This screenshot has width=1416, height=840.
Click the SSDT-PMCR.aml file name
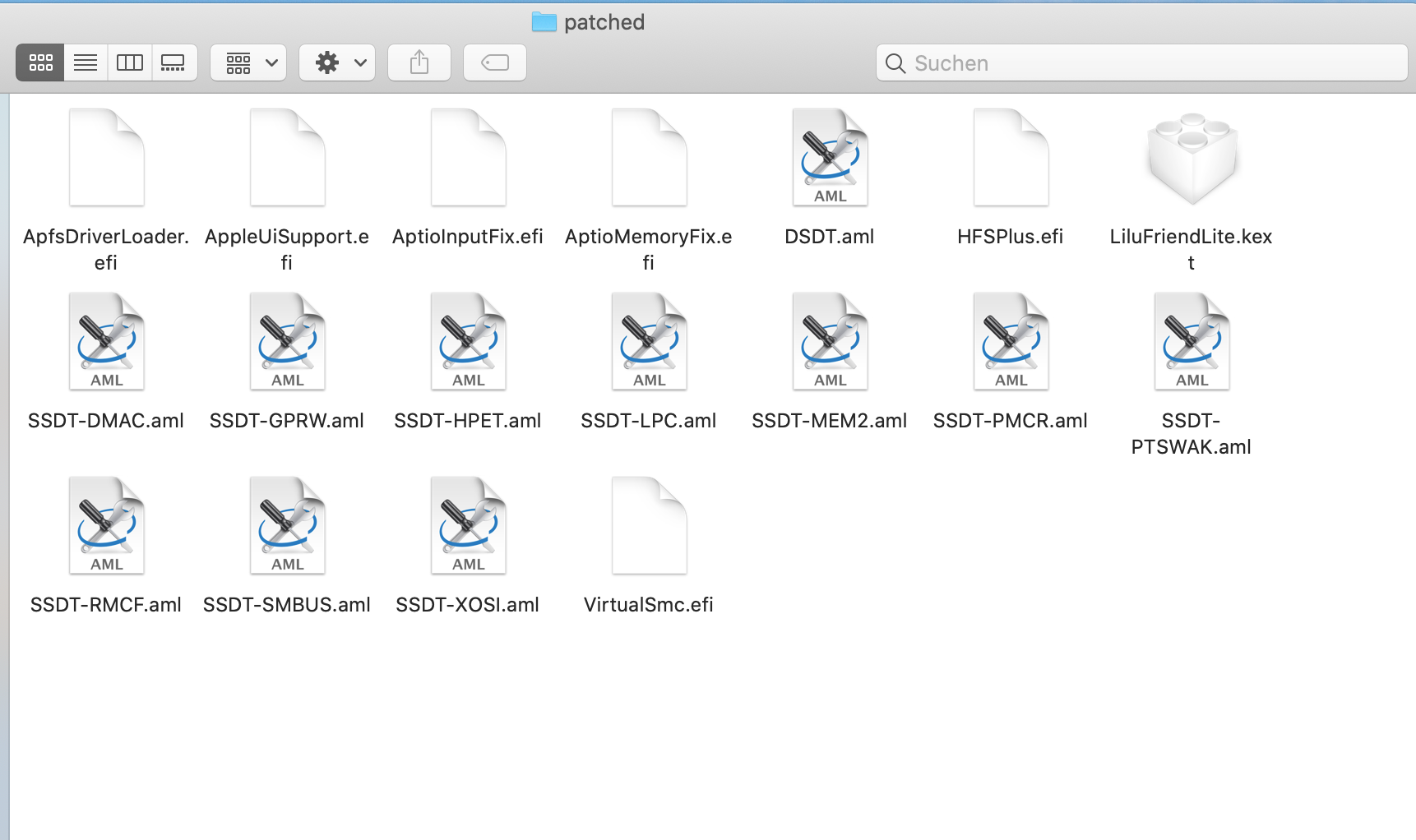1011,421
